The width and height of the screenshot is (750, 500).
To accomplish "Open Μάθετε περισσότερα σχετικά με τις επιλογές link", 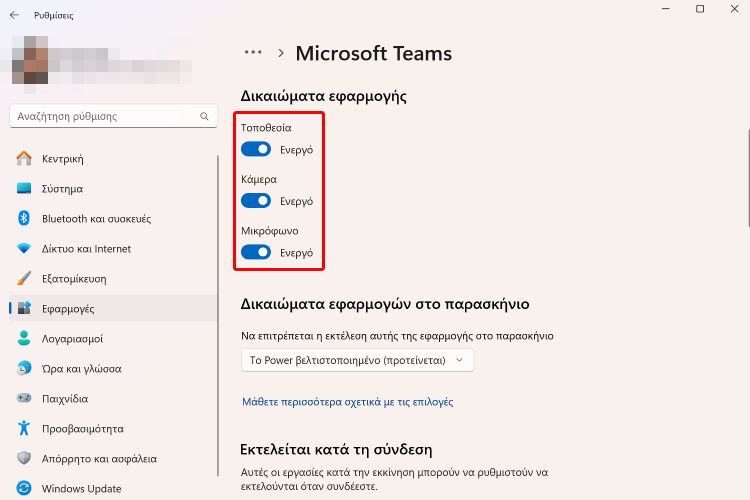I will pyautogui.click(x=348, y=401).
